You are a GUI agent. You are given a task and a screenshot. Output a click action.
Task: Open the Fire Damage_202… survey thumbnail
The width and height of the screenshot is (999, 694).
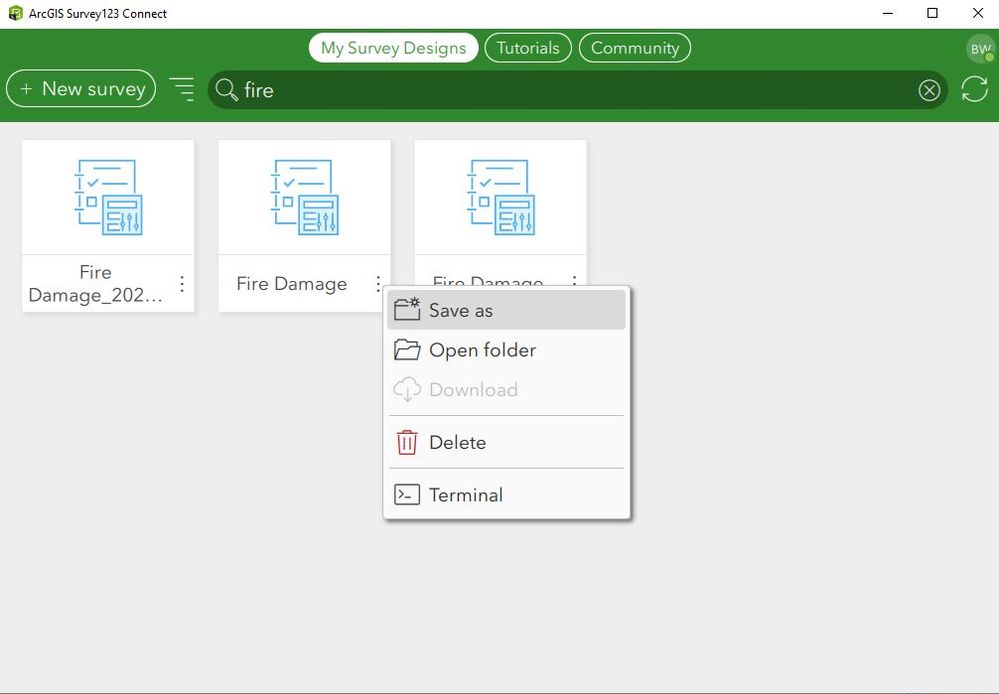click(x=108, y=197)
